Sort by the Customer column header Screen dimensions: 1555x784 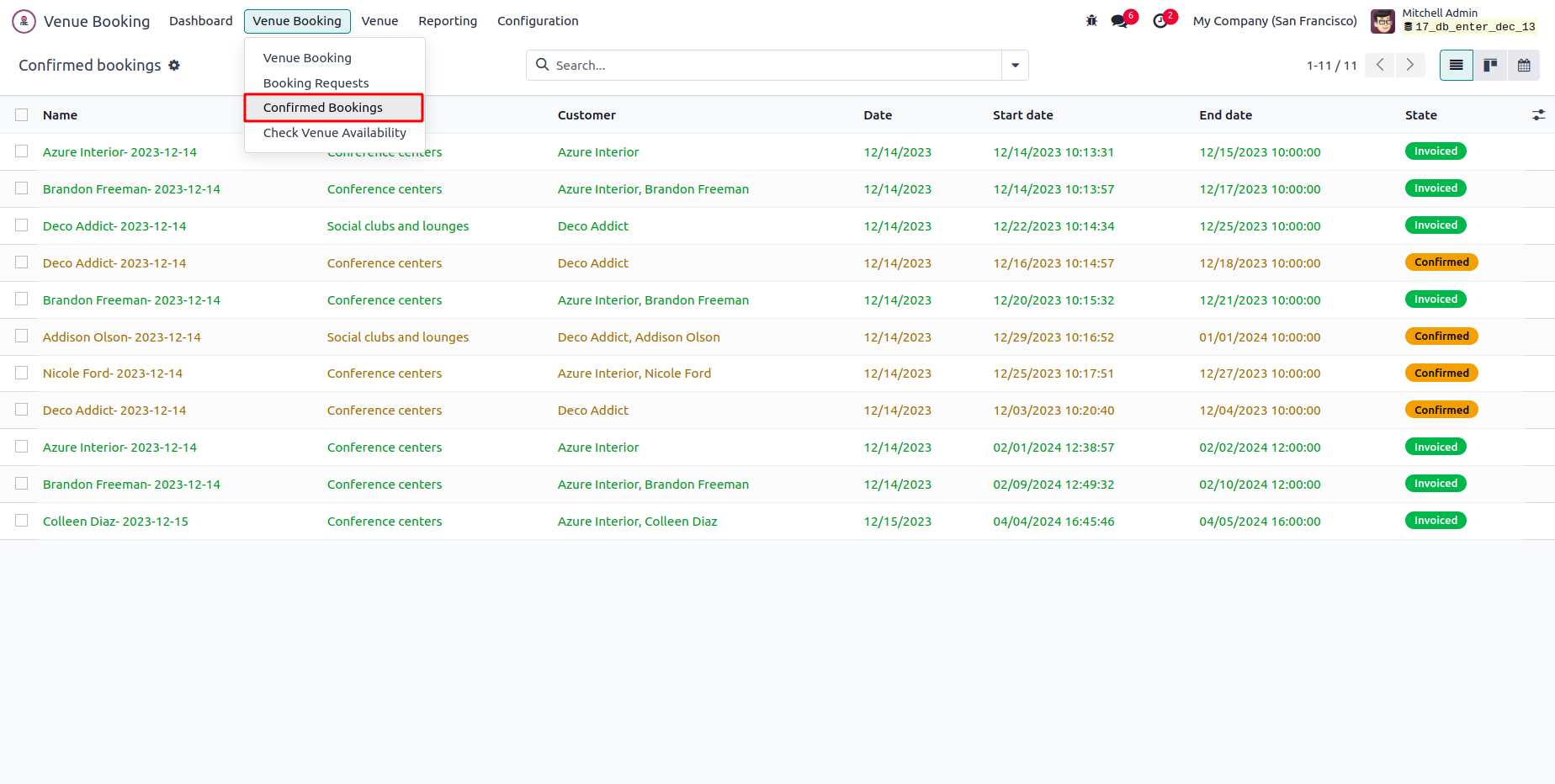586,115
